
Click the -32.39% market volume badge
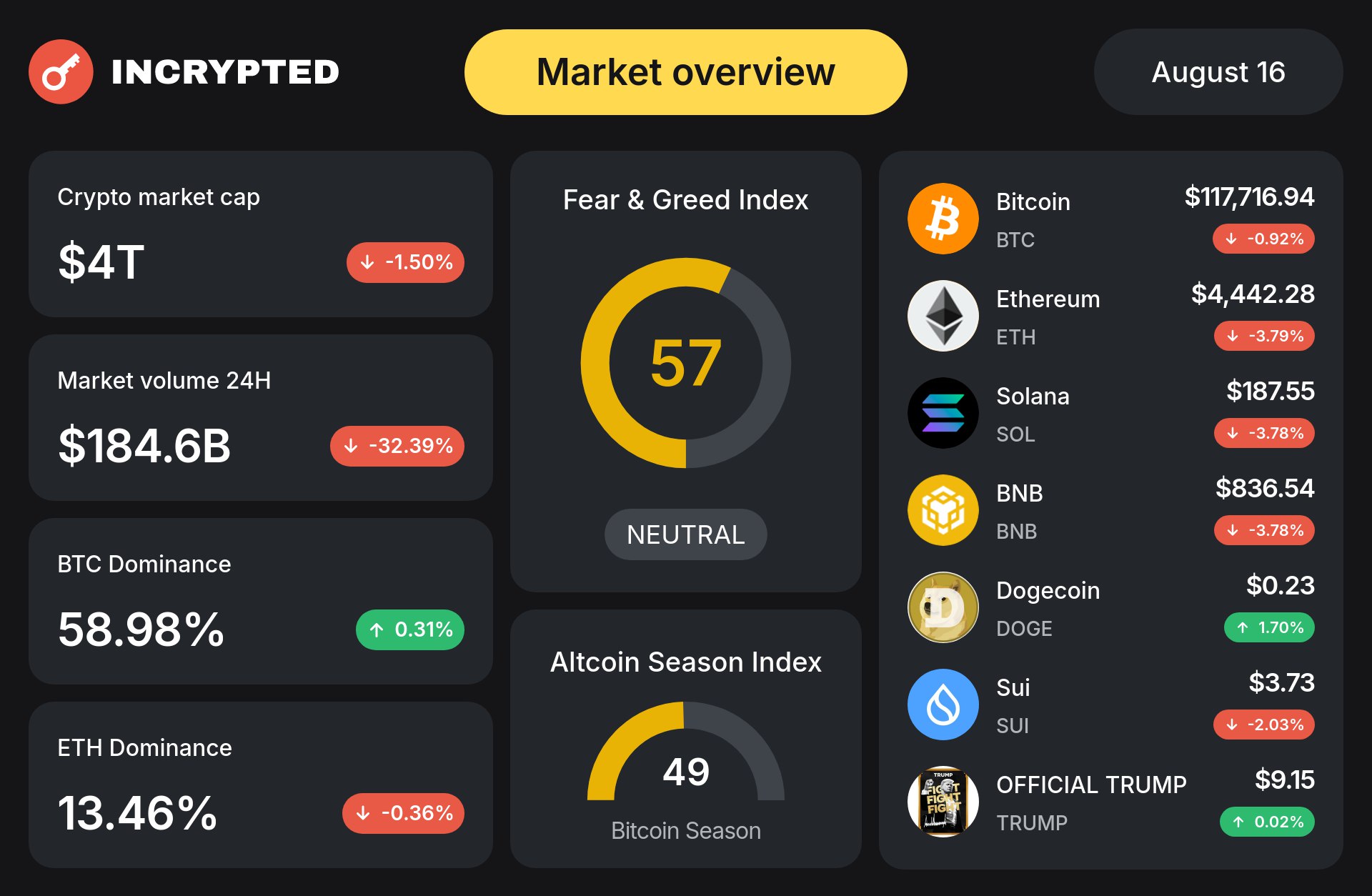397,446
